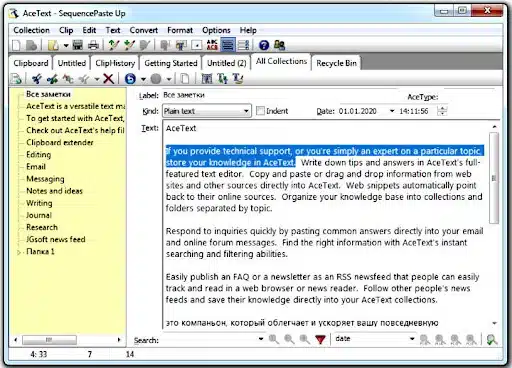
Task: Switch to the Untitled (2) tab
Action: pos(226,63)
